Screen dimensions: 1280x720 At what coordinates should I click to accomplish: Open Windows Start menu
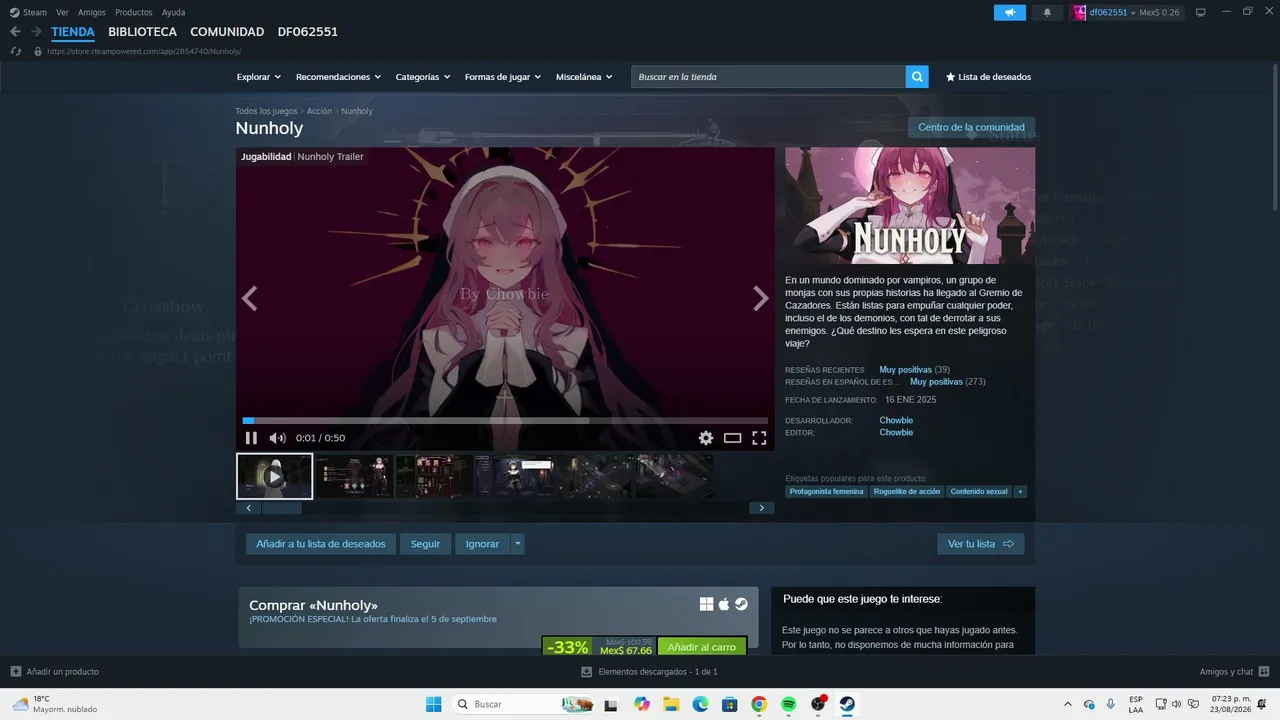pos(433,704)
